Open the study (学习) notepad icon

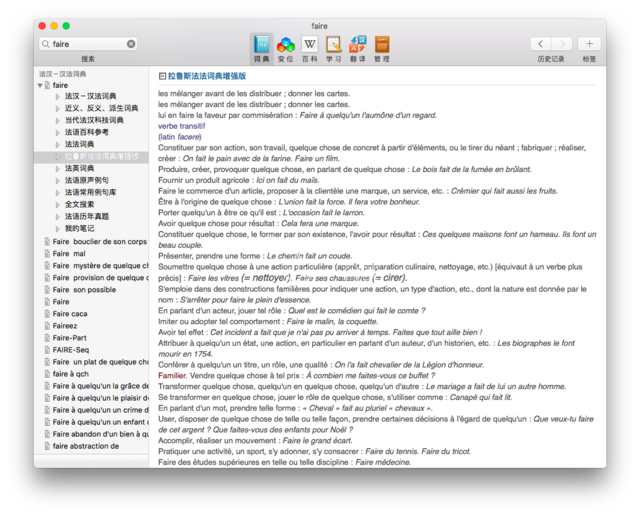pyautogui.click(x=333, y=44)
